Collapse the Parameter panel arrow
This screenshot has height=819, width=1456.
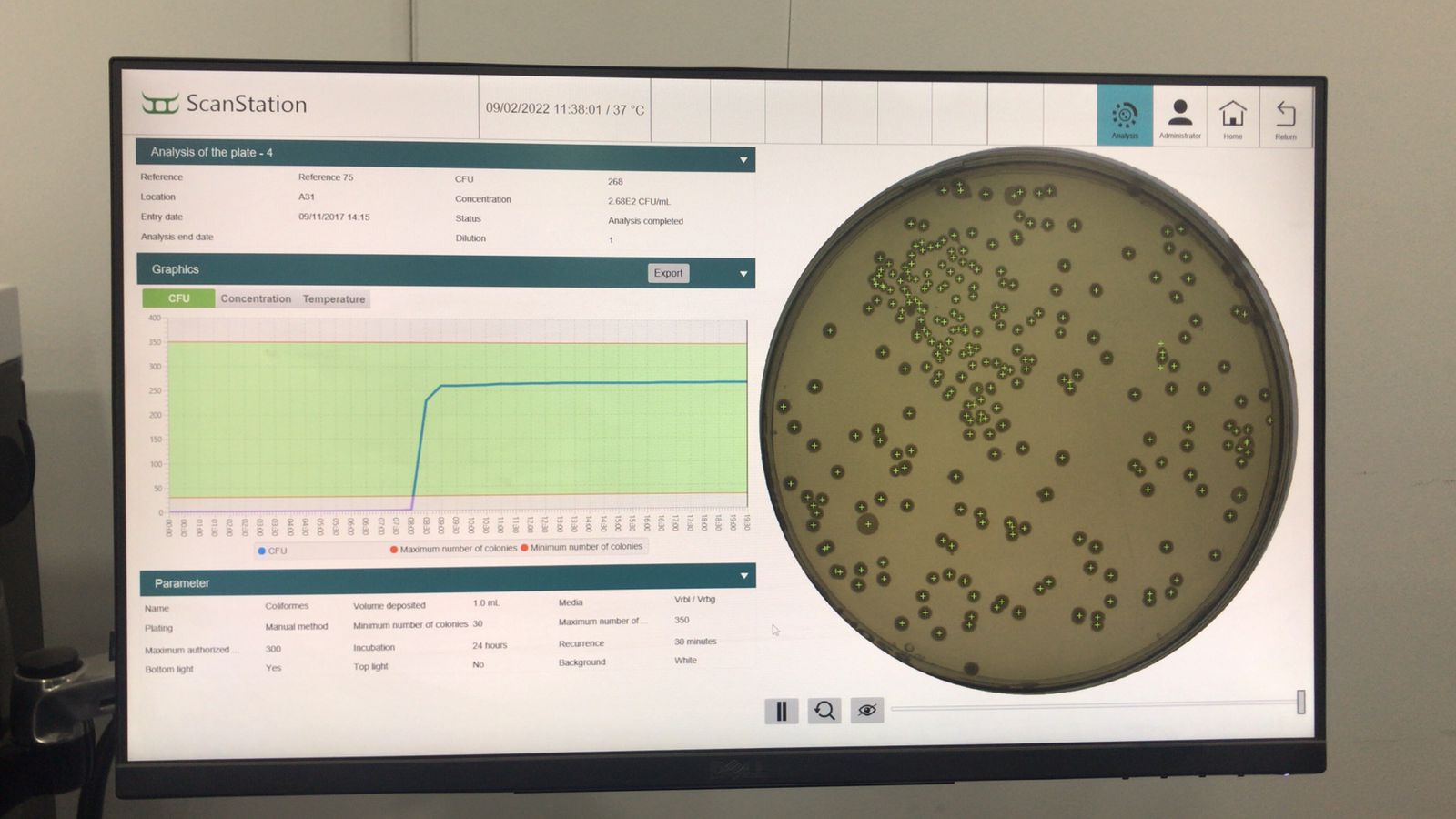[744, 576]
